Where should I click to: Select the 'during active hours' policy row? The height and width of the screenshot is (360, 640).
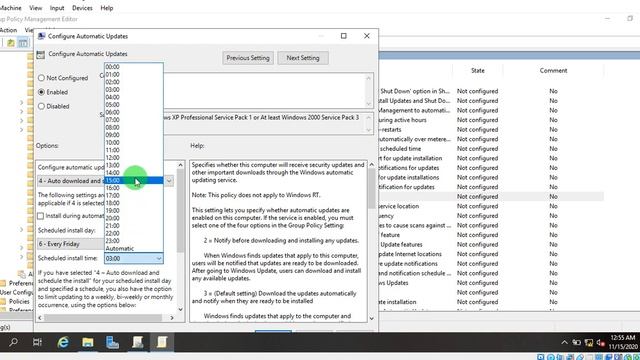[x=491, y=120]
